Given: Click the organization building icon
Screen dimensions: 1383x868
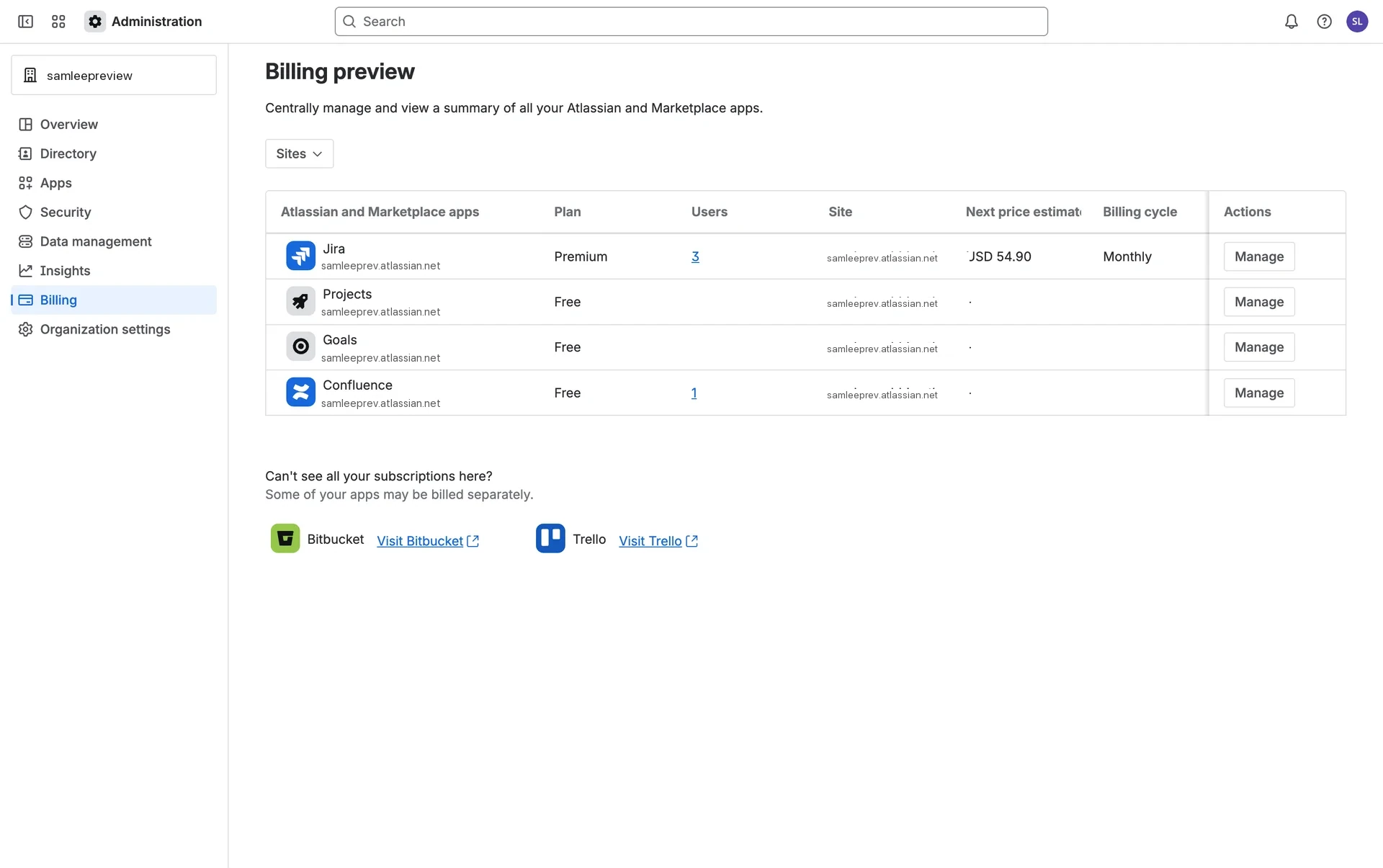Looking at the screenshot, I should tap(30, 75).
